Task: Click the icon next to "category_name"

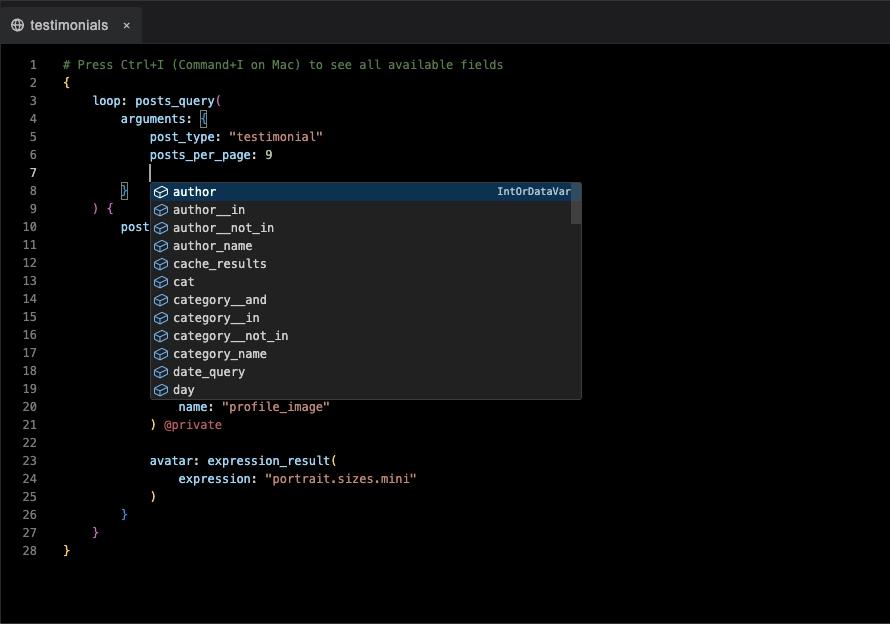Action: [161, 354]
